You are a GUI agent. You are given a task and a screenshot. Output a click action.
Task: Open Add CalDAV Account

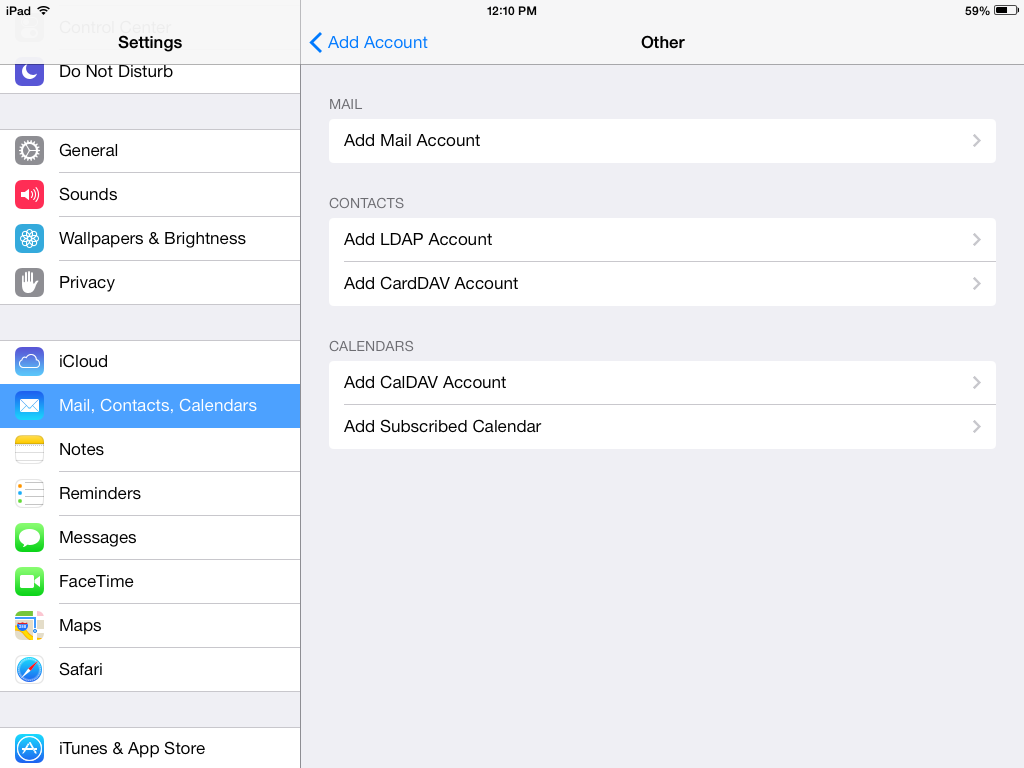pyautogui.click(x=662, y=383)
